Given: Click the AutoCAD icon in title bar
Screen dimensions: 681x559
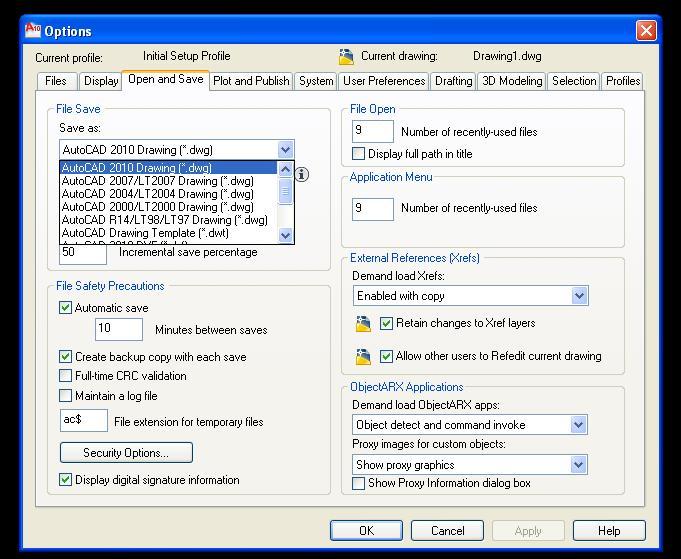Looking at the screenshot, I should point(33,30).
